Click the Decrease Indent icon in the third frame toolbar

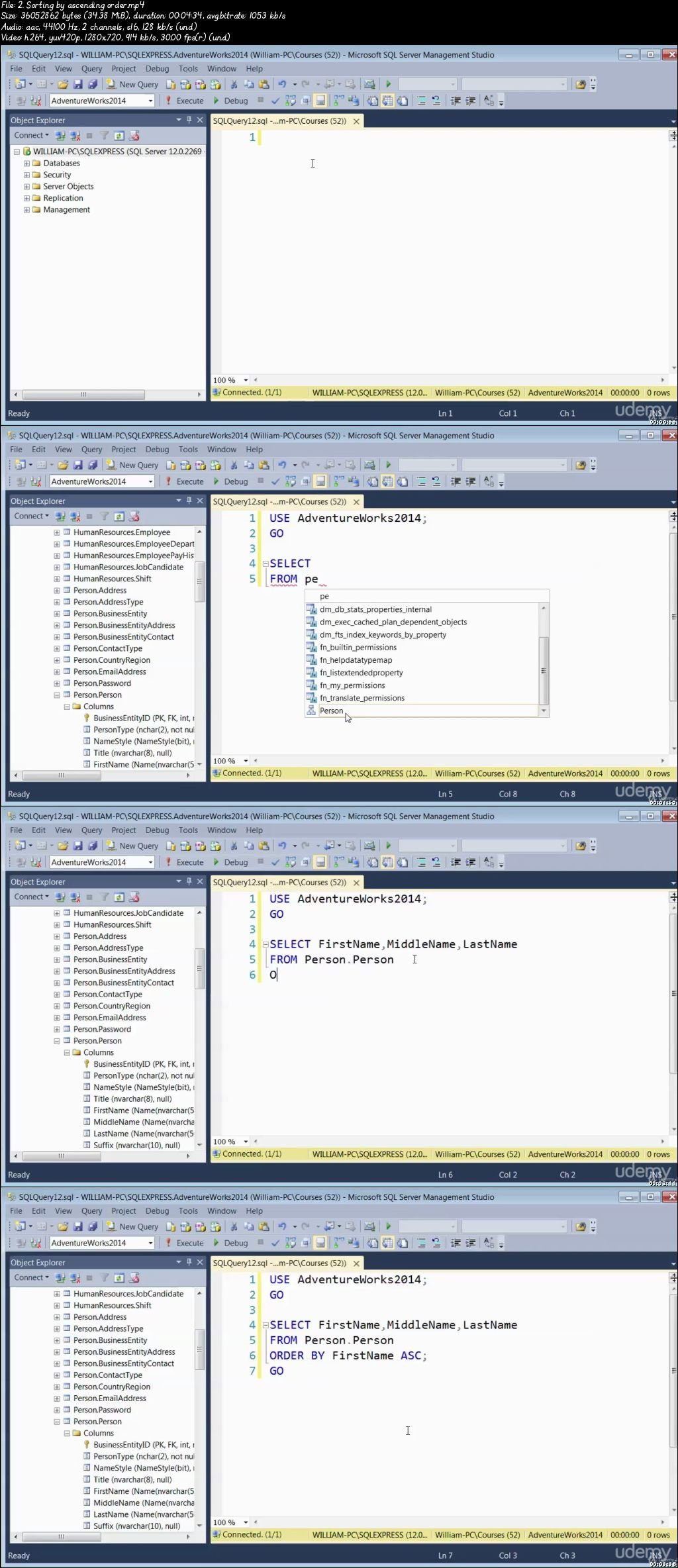click(x=456, y=862)
